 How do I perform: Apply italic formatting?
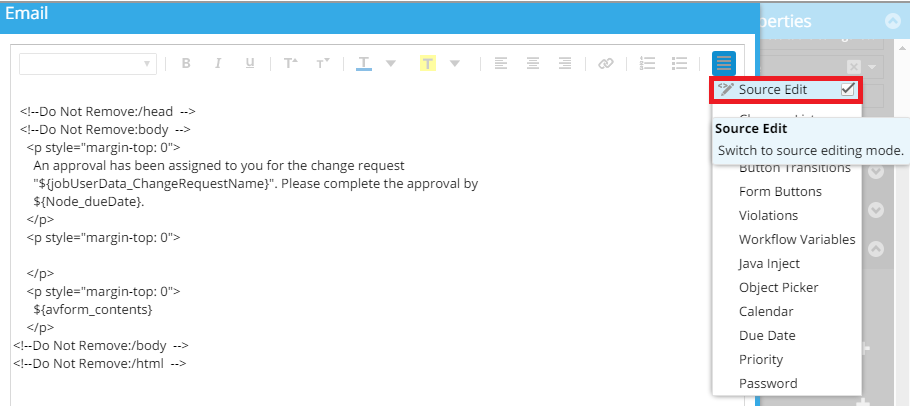tap(217, 63)
